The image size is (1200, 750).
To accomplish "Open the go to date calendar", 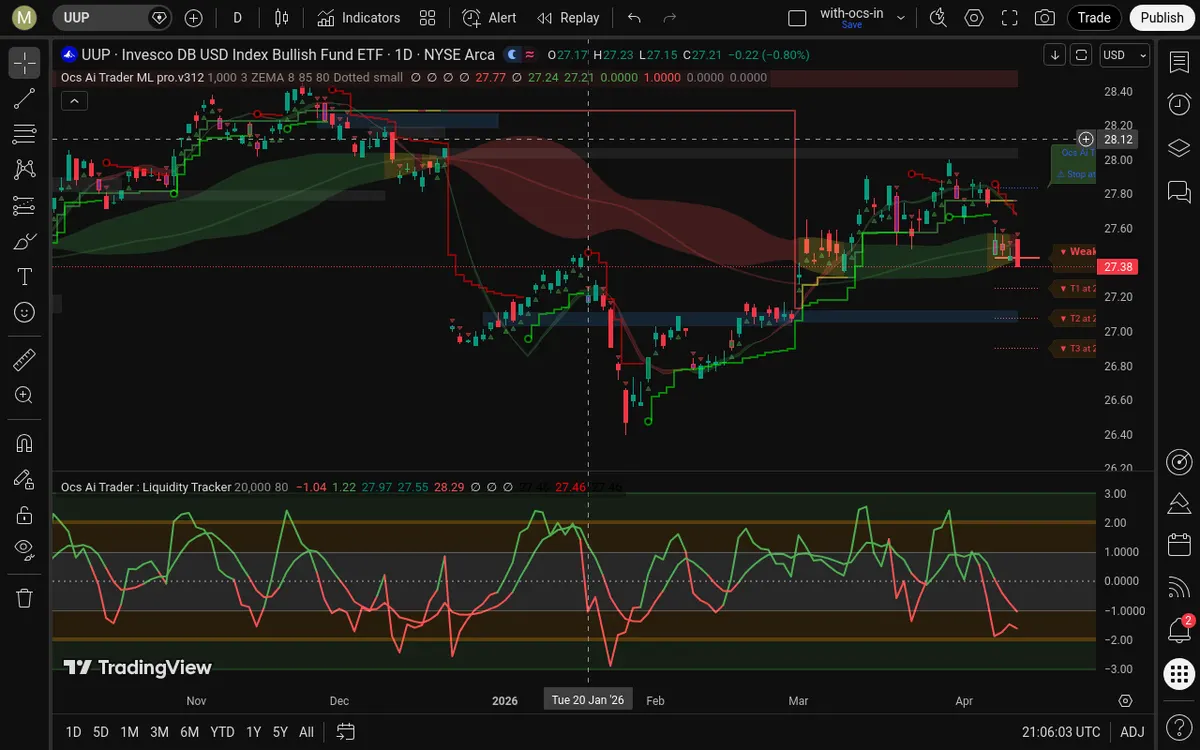I will [346, 732].
